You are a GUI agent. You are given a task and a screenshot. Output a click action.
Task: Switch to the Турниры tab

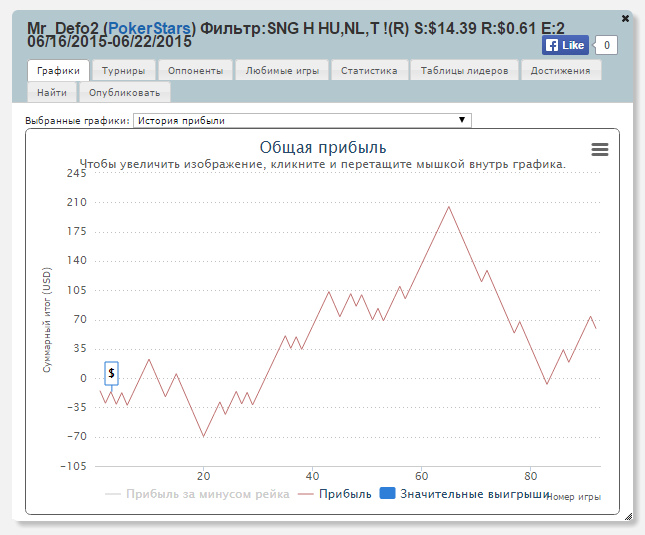123,71
